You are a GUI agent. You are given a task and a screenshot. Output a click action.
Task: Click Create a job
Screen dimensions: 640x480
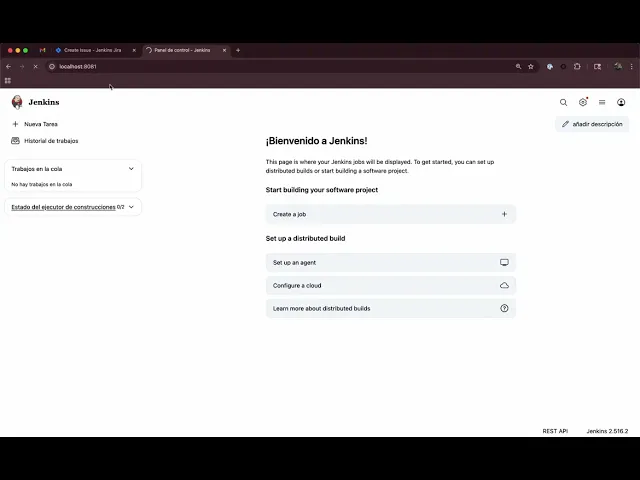tap(391, 214)
